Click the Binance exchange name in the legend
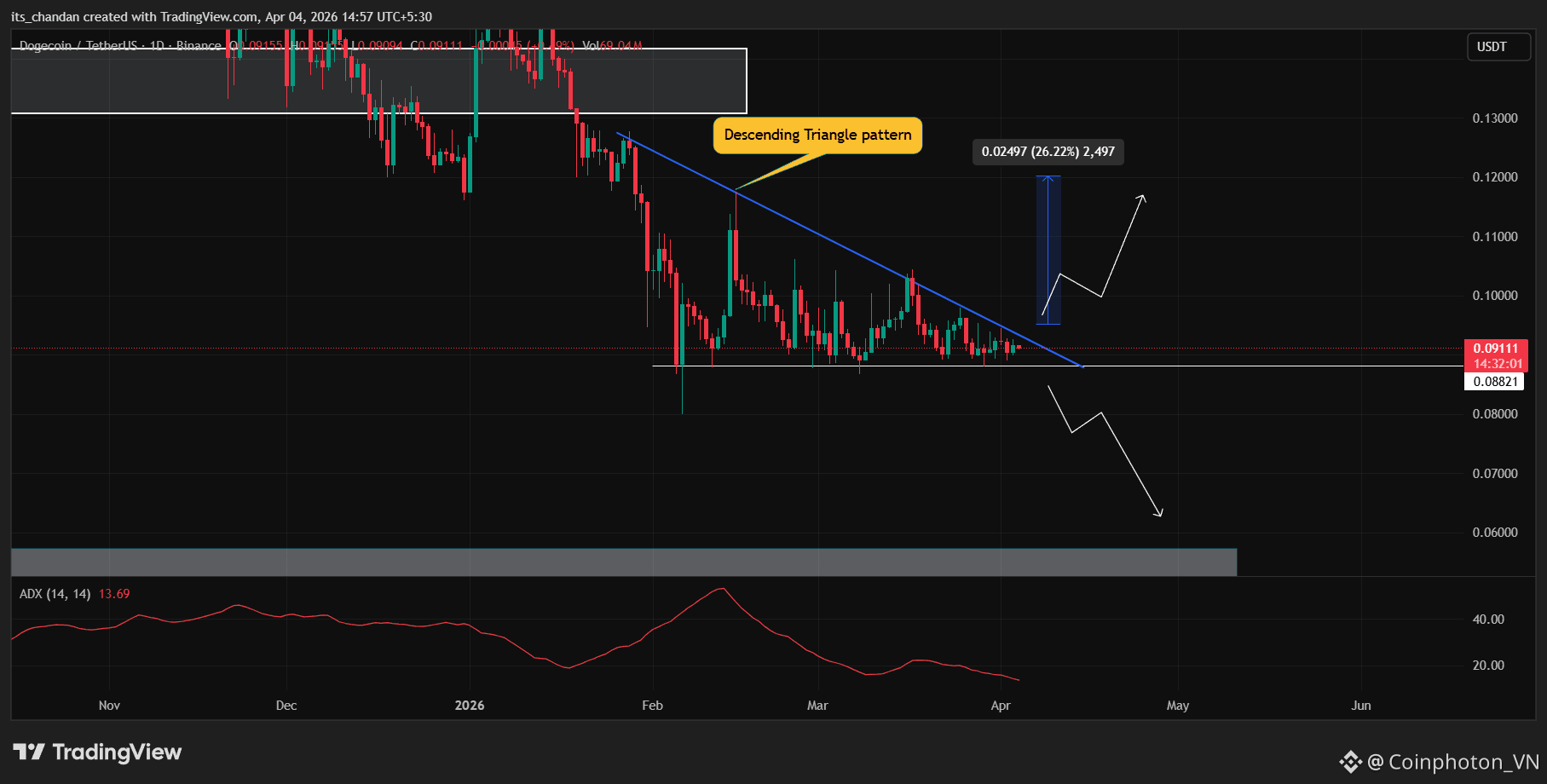 point(199,46)
